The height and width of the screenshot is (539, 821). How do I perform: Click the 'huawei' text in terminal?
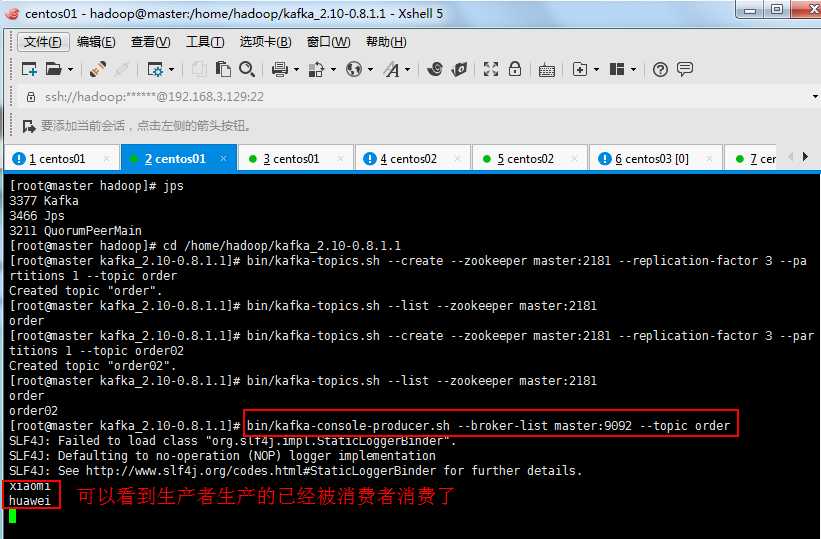click(30, 501)
